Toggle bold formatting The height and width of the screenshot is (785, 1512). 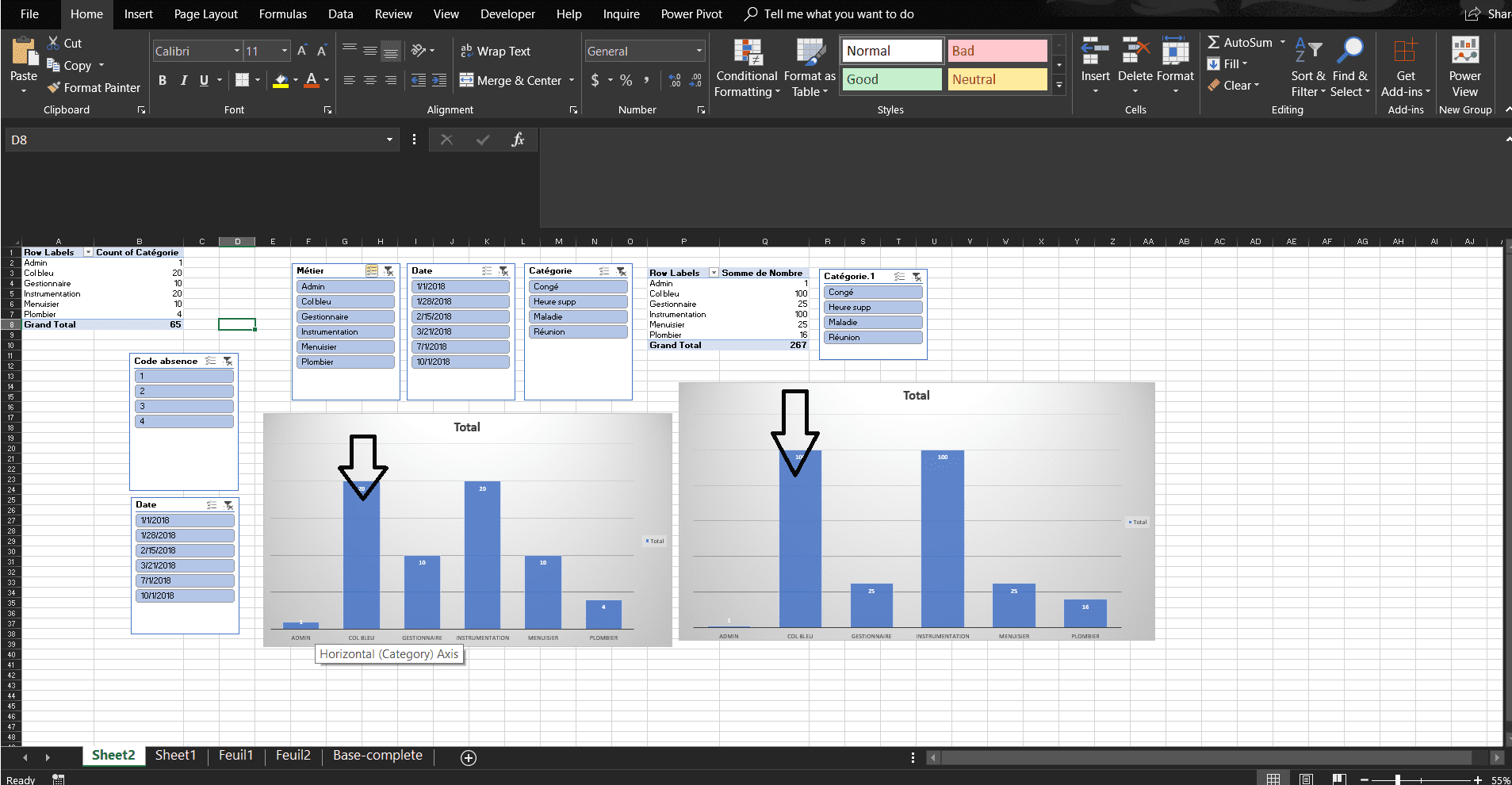pos(163,80)
